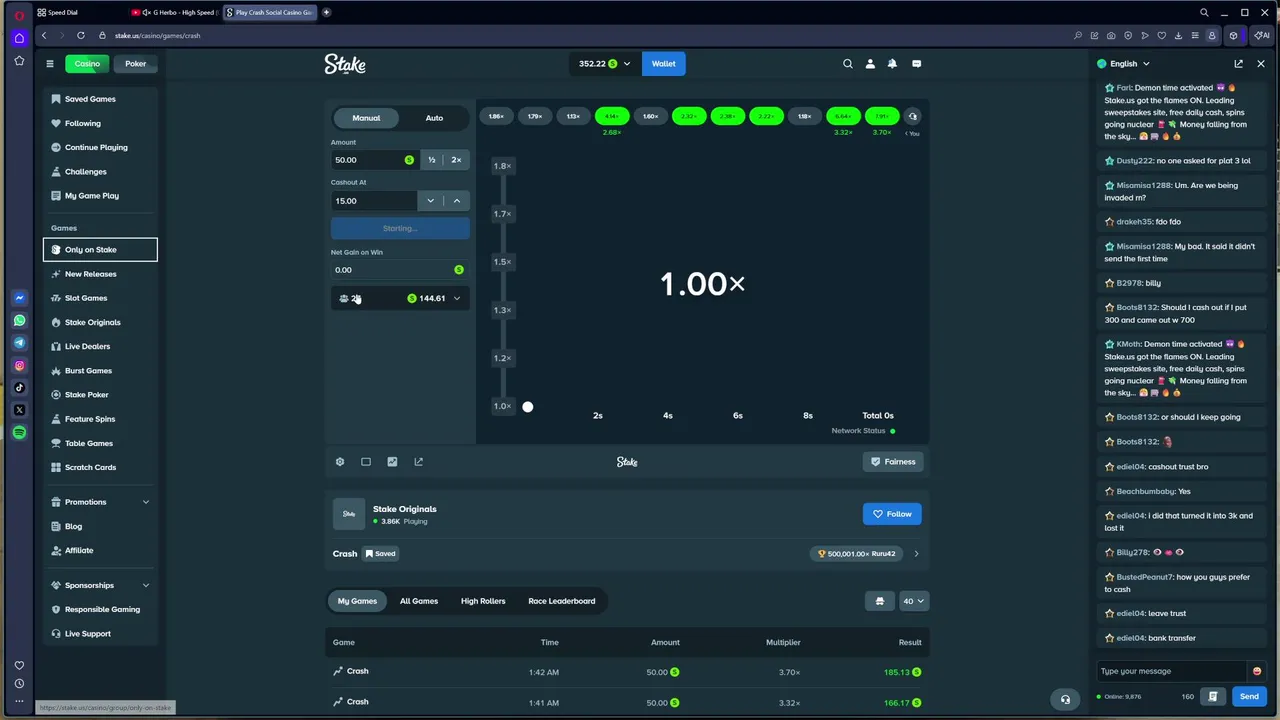
Task: Expand the Sponsorships sidebar section
Action: click(x=146, y=585)
